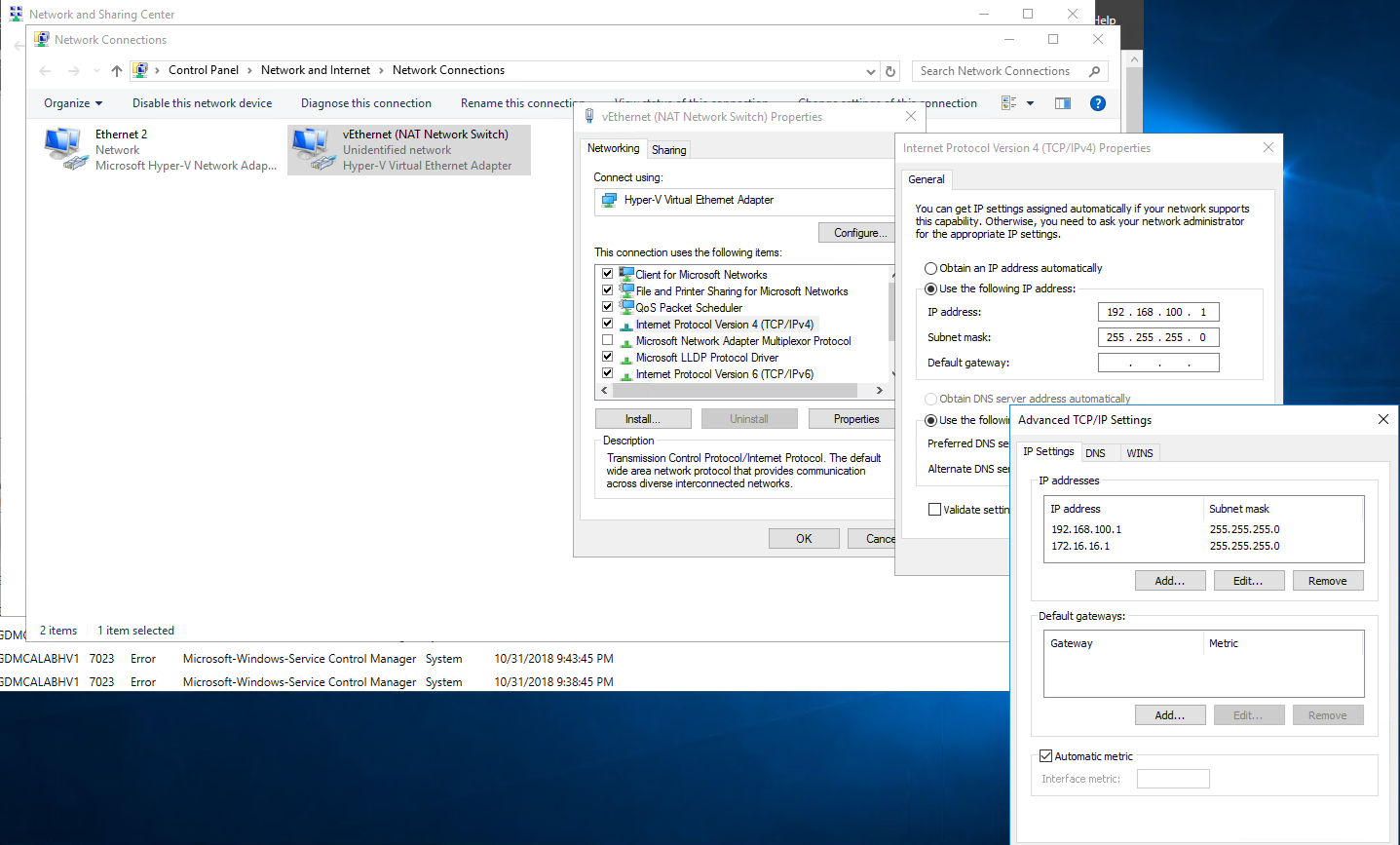
Task: Close the vEthernet Properties dialog
Action: coord(911,116)
